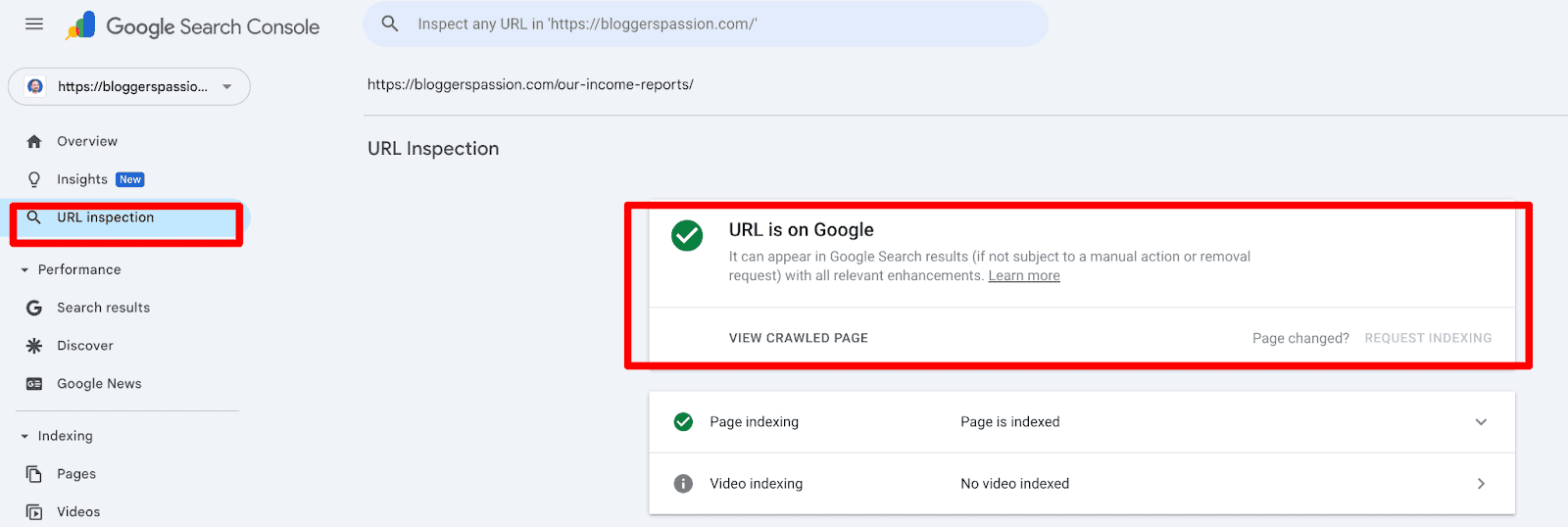Click the Video indexing info icon
The width and height of the screenshot is (1568, 527).
coord(683,484)
